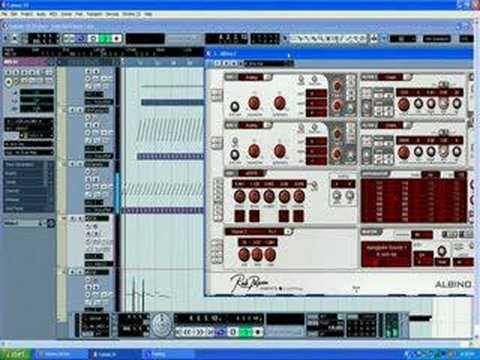Toggle Filter 1 on/off switch

pos(408,77)
